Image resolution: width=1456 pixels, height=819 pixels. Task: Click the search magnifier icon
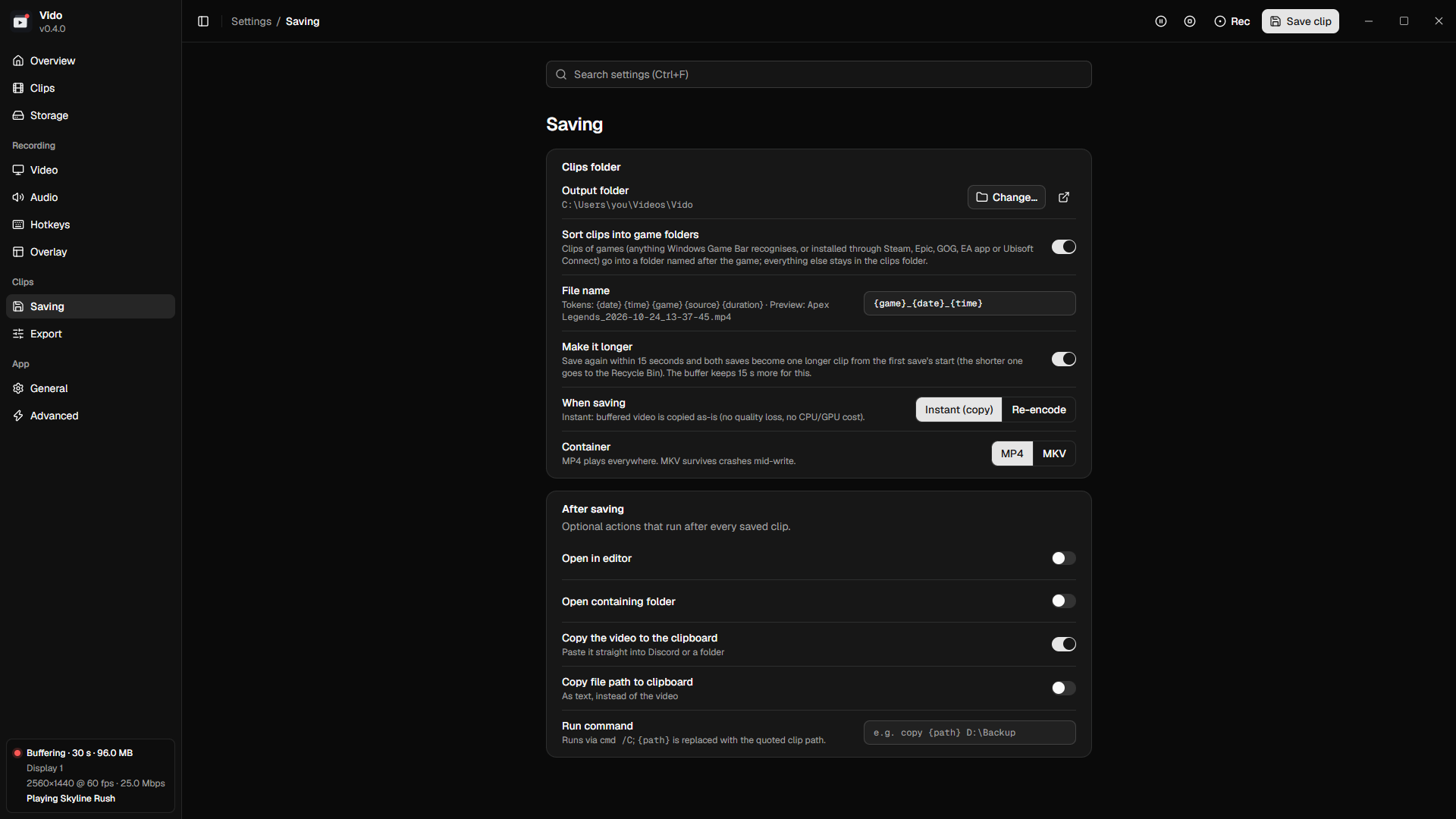pyautogui.click(x=561, y=74)
